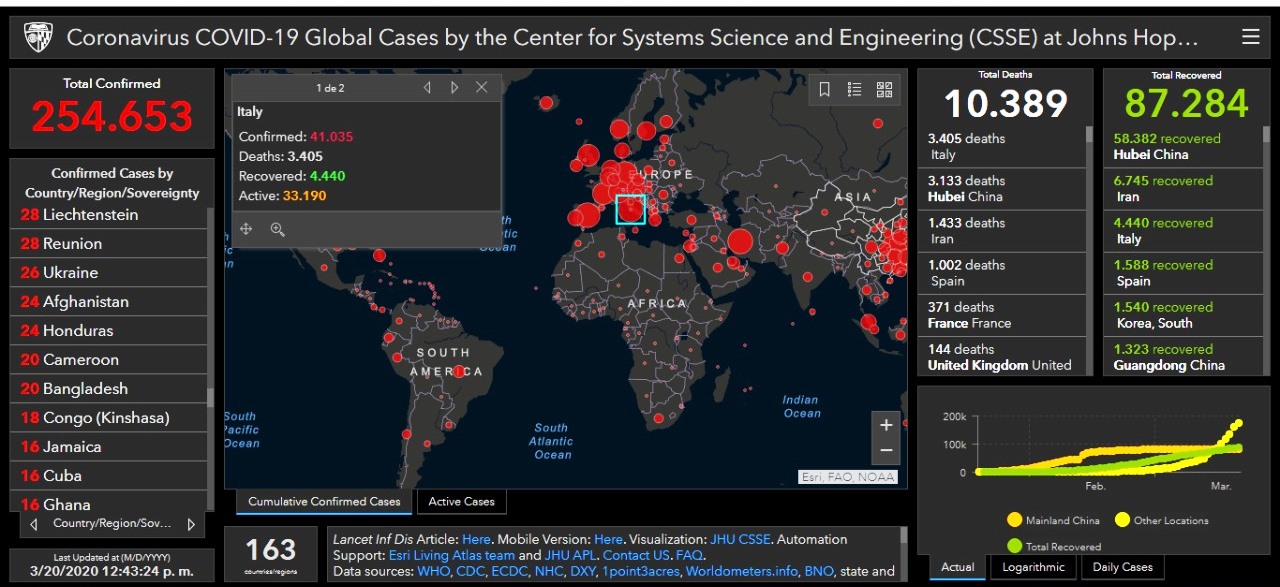Screen dimensions: 1280x587
Task: Select Cameroon in the country list
Action: (108, 360)
